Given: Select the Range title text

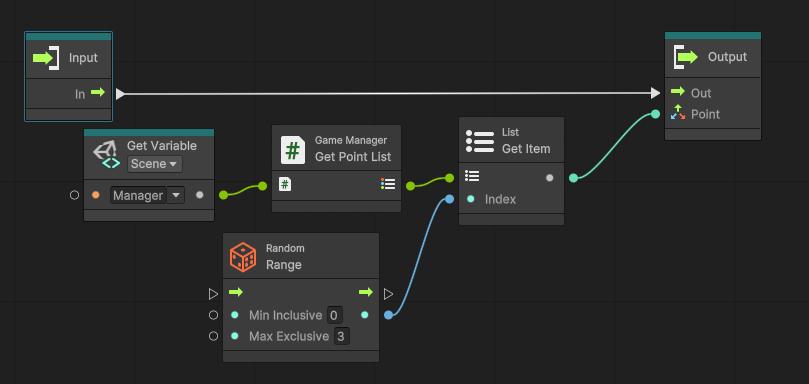Looking at the screenshot, I should (x=284, y=265).
